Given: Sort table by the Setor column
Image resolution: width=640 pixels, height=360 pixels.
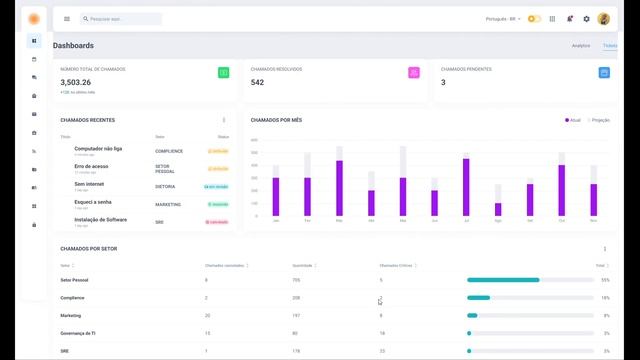Looking at the screenshot, I should point(67,266).
